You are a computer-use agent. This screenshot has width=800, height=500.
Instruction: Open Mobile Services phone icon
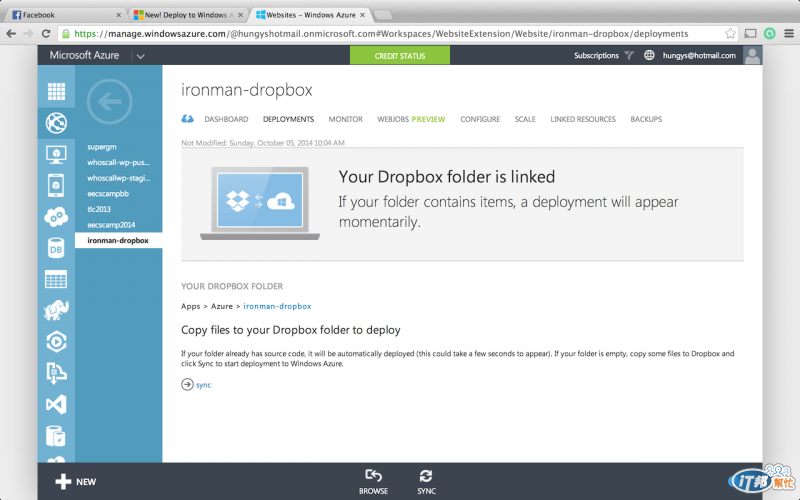pyautogui.click(x=56, y=185)
